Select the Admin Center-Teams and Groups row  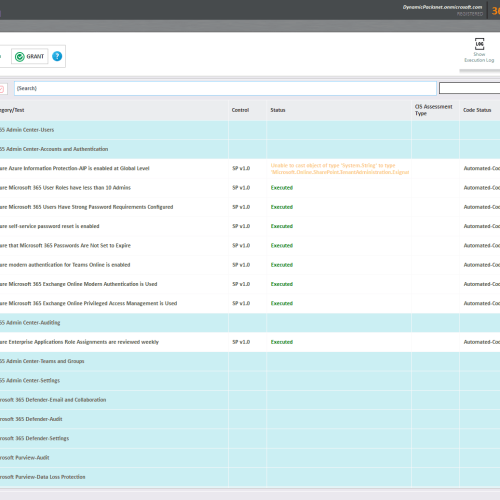point(250,361)
